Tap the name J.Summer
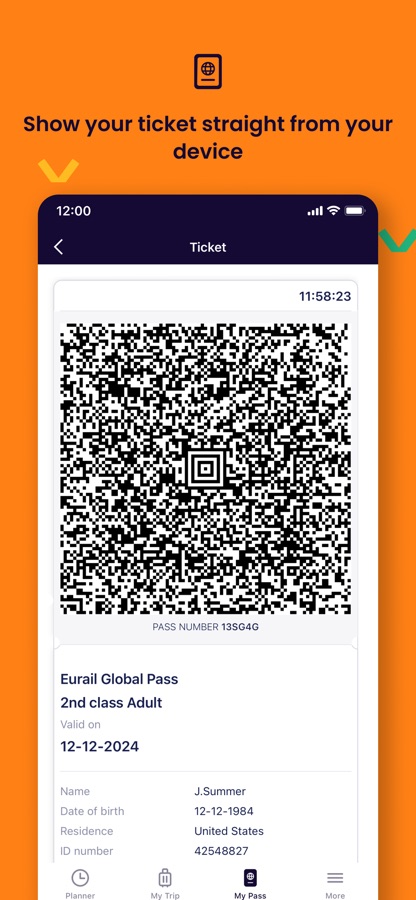Image resolution: width=416 pixels, height=900 pixels. point(220,792)
